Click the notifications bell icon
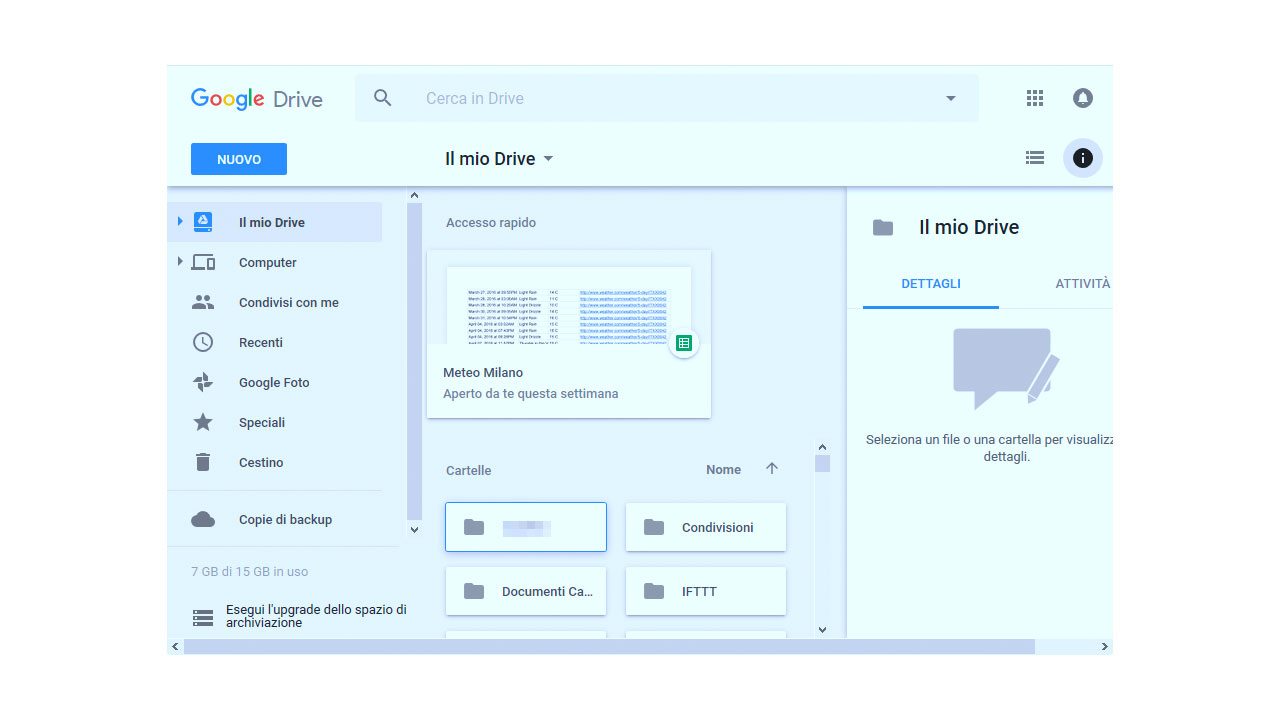Image resolution: width=1280 pixels, height=720 pixels. [1082, 98]
